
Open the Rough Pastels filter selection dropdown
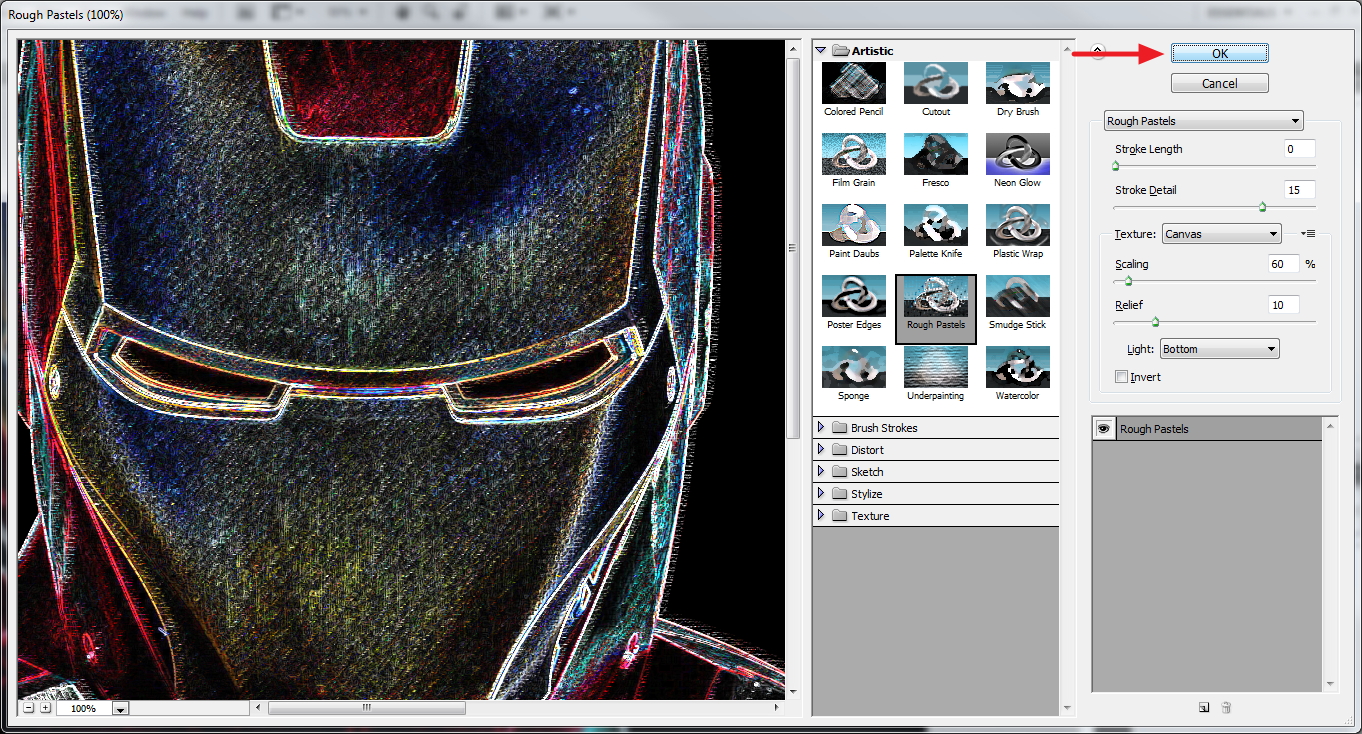(x=1203, y=121)
